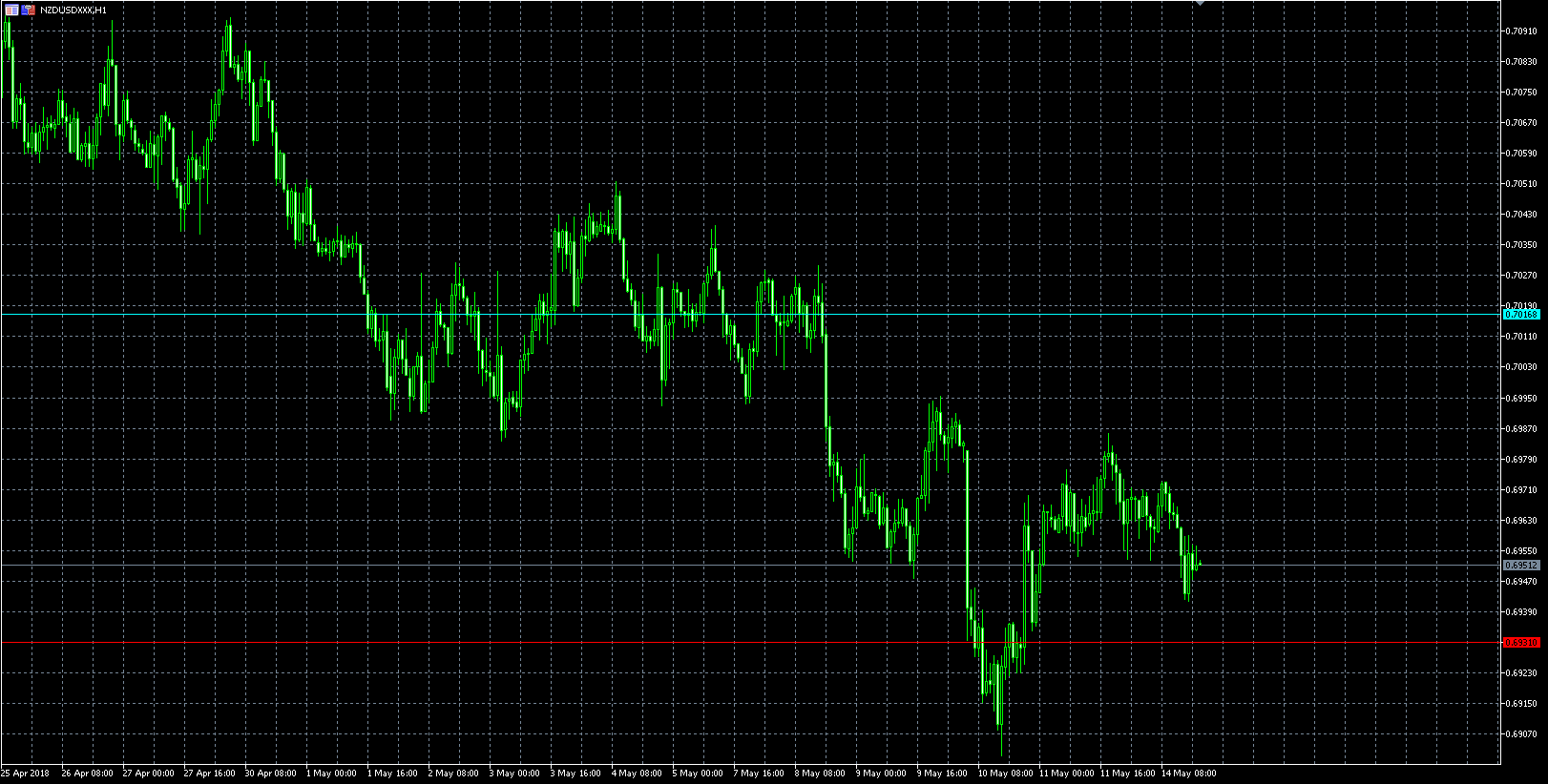Click the 10 May 08:00 time label
Image resolution: width=1548 pixels, height=784 pixels.
point(1003,774)
